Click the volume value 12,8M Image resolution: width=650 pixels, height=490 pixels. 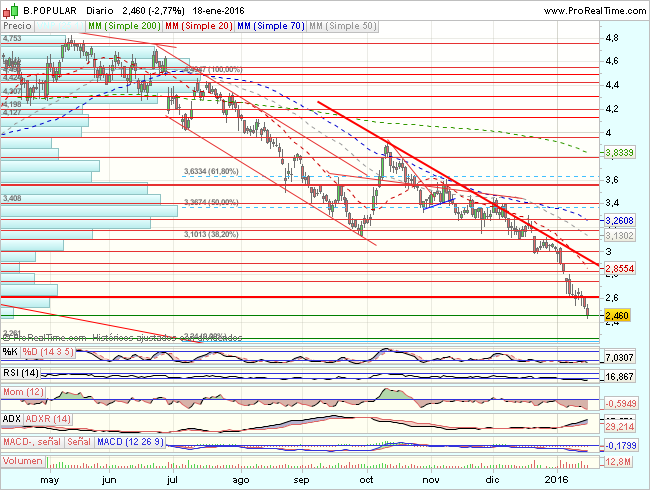tap(618, 461)
